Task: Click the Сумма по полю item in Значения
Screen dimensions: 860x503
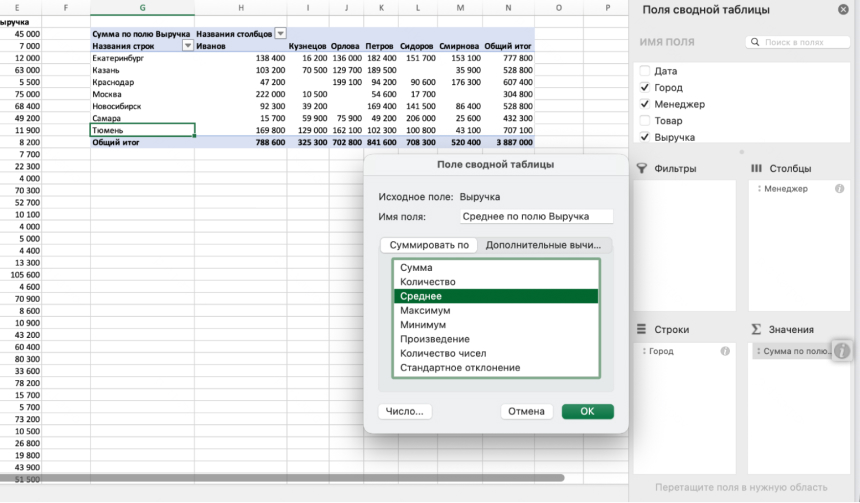Action: coord(793,351)
